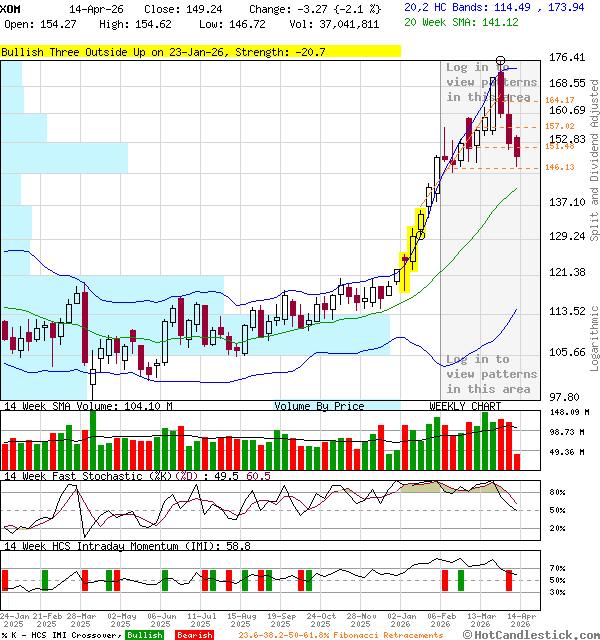Click the 14 Week Fast Stochastic panel title
The width and height of the screenshot is (600, 640).
pyautogui.click(x=137, y=476)
